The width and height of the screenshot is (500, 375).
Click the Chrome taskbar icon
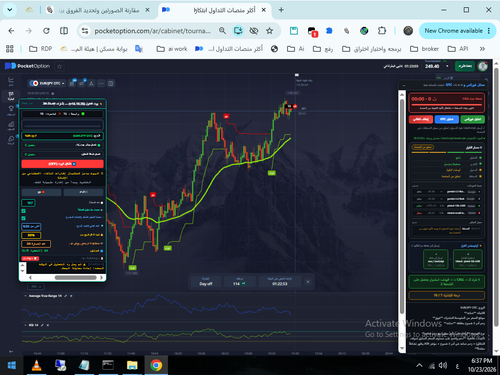click(x=156, y=366)
